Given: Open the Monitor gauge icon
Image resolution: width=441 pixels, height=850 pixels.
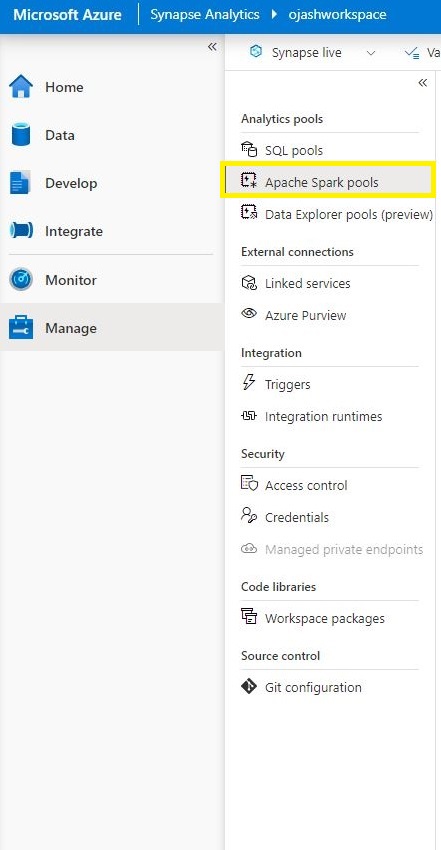Looking at the screenshot, I should pyautogui.click(x=21, y=280).
